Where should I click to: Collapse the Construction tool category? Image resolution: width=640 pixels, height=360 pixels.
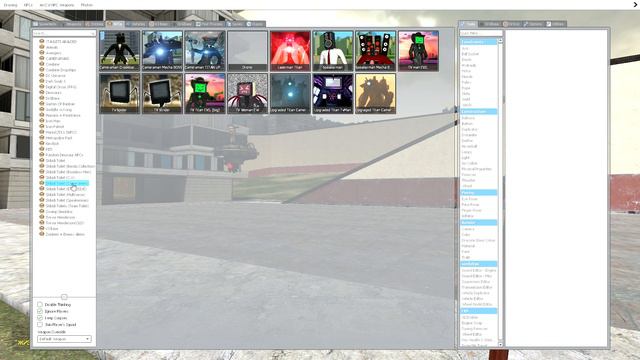coord(479,111)
